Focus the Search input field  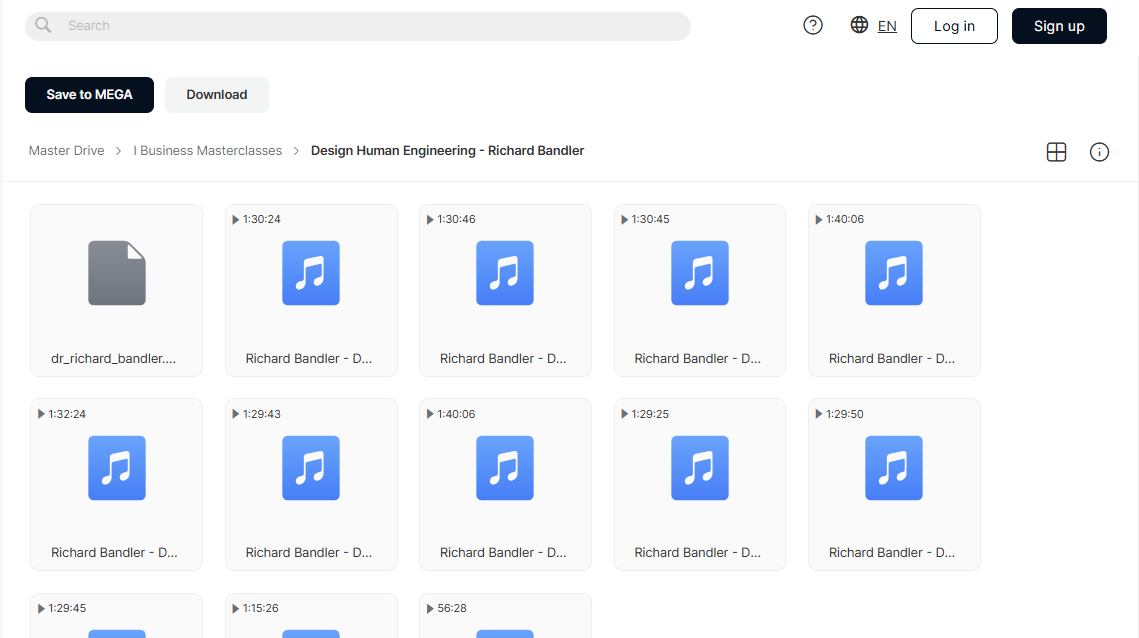coord(357,26)
